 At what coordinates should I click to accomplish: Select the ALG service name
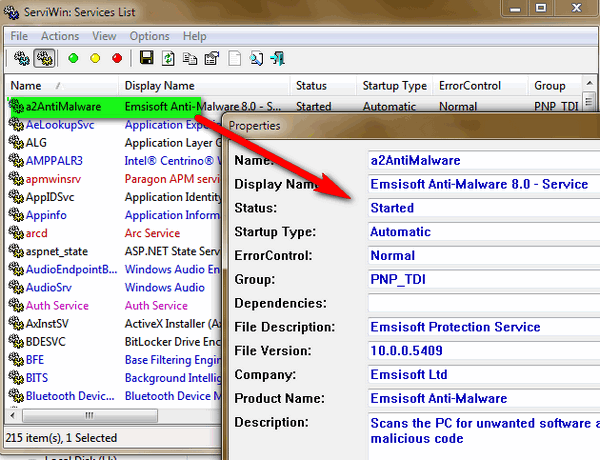36,142
